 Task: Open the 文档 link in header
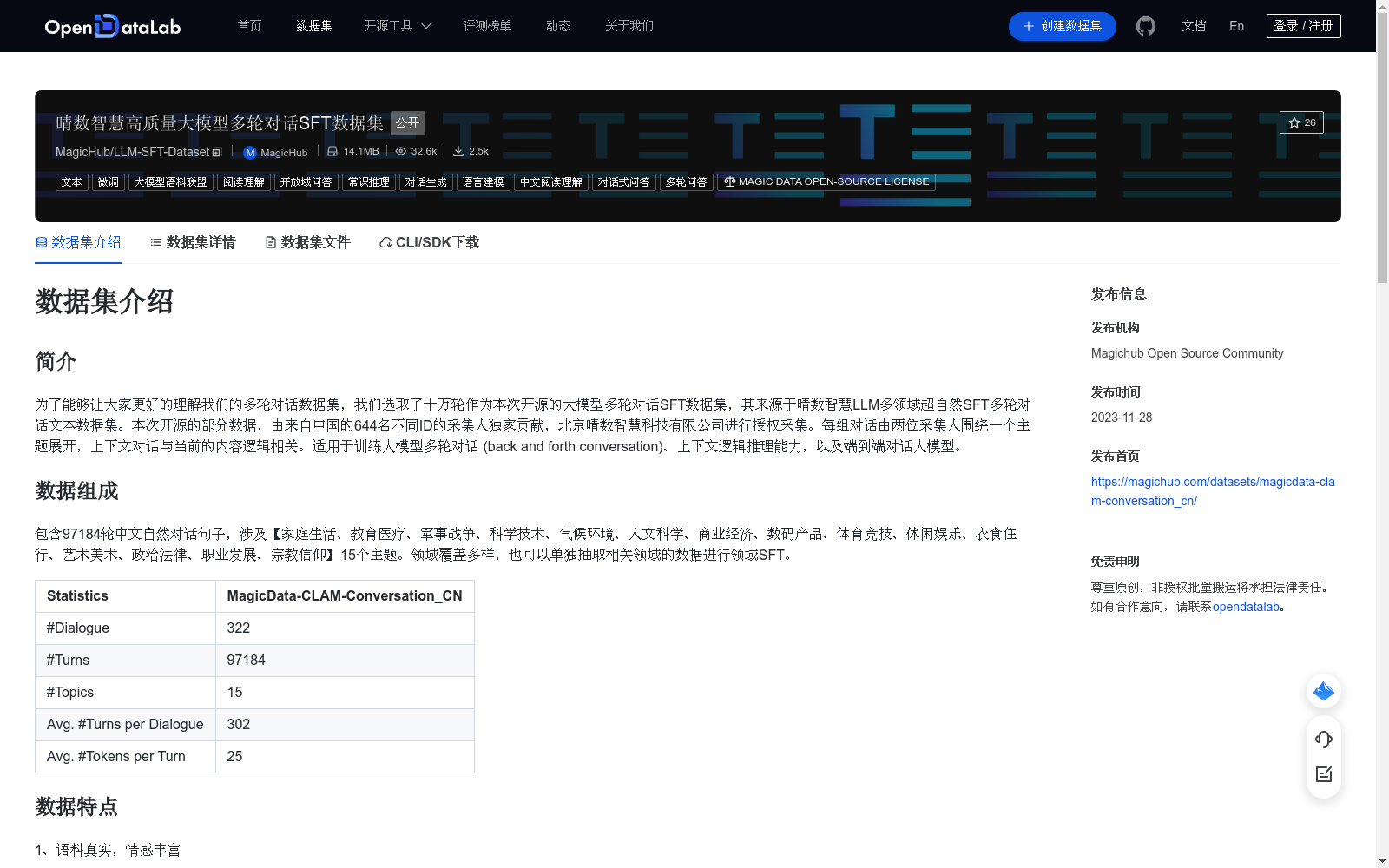[x=1194, y=26]
